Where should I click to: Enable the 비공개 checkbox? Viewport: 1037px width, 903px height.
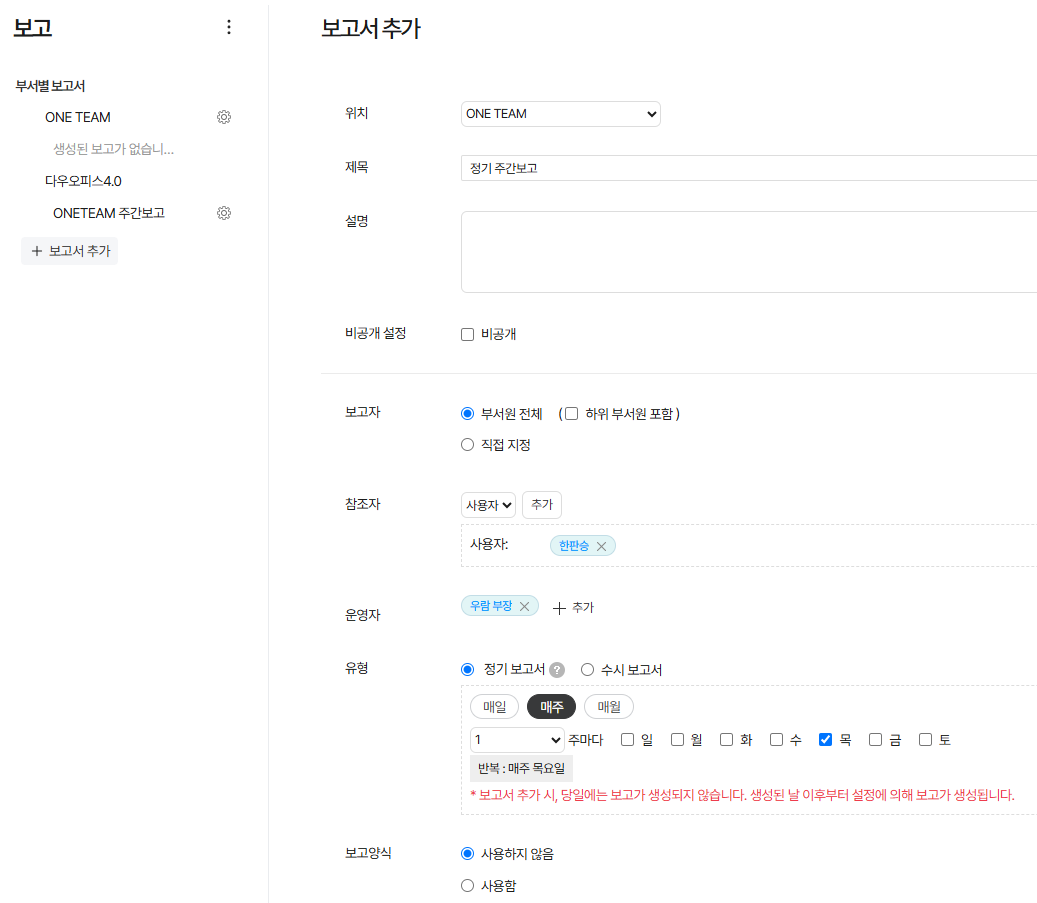(467, 335)
